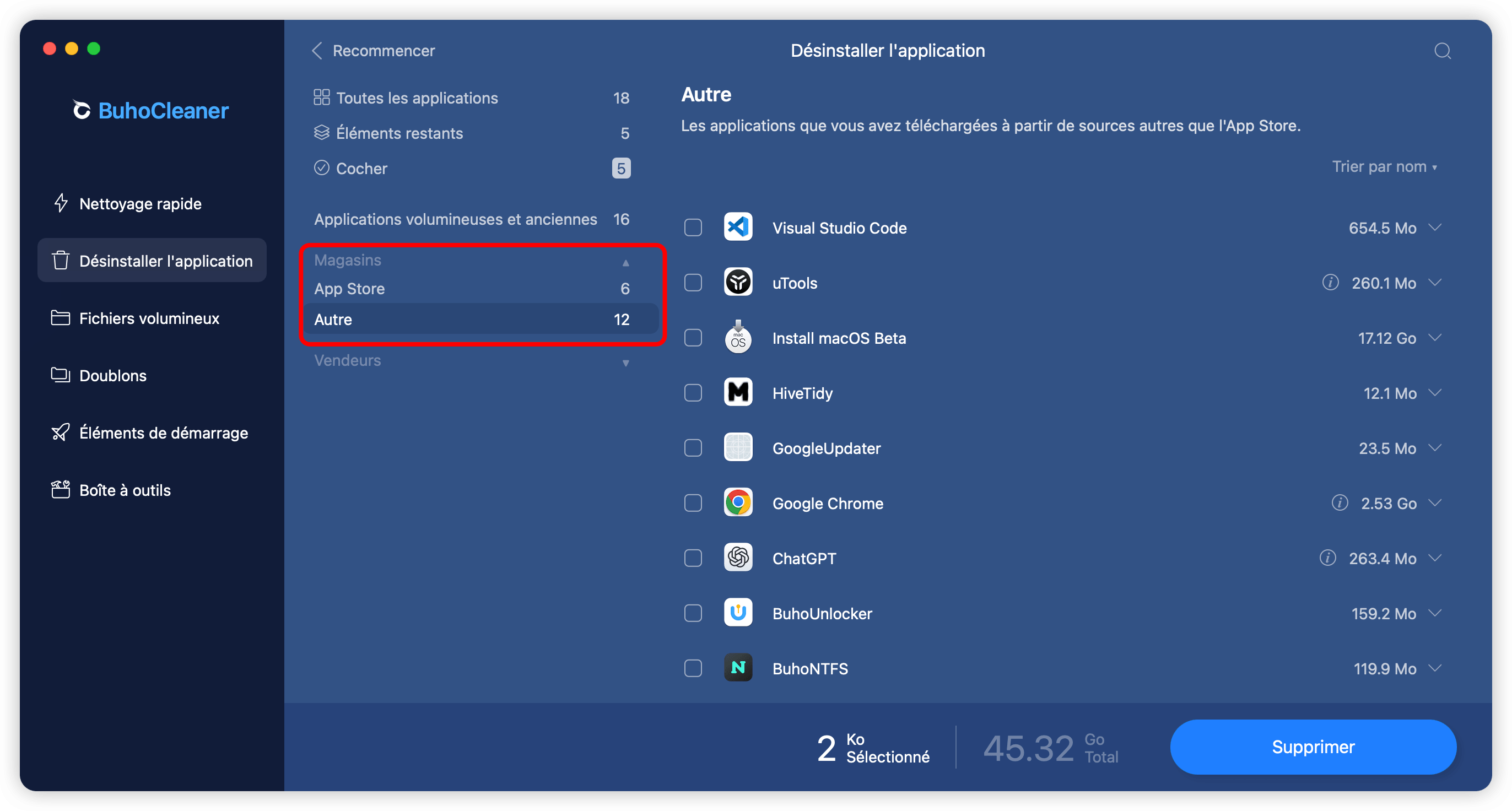1512x811 pixels.
Task: Click the lightning bolt Nettoyage rapide icon
Action: pyautogui.click(x=61, y=203)
